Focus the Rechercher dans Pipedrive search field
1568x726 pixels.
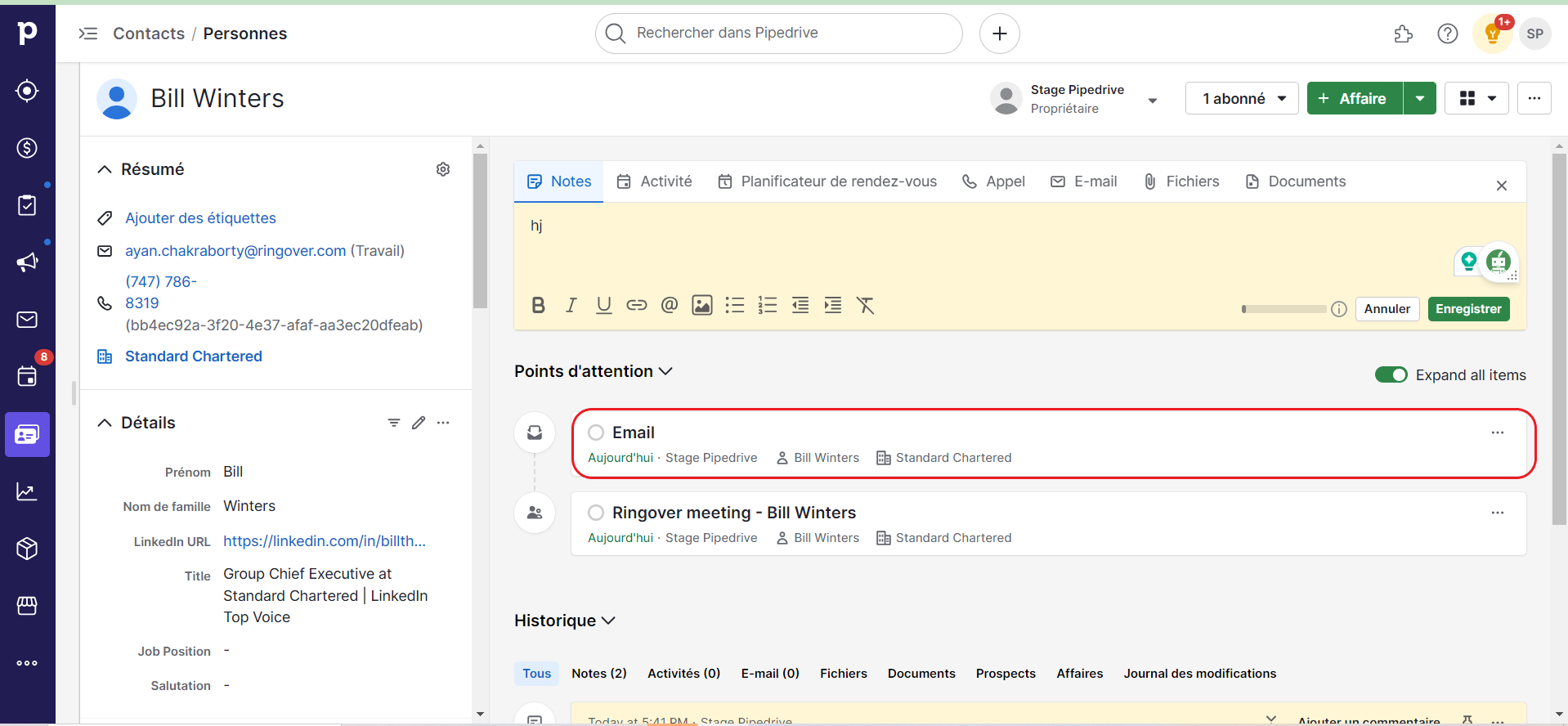pyautogui.click(x=779, y=34)
